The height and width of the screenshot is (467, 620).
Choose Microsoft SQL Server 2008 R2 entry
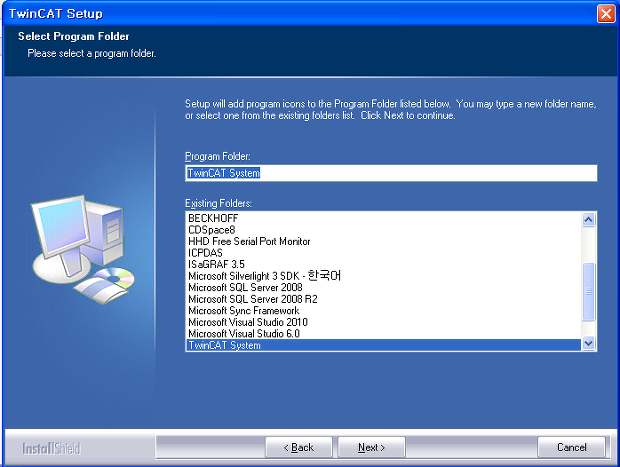coord(384,299)
